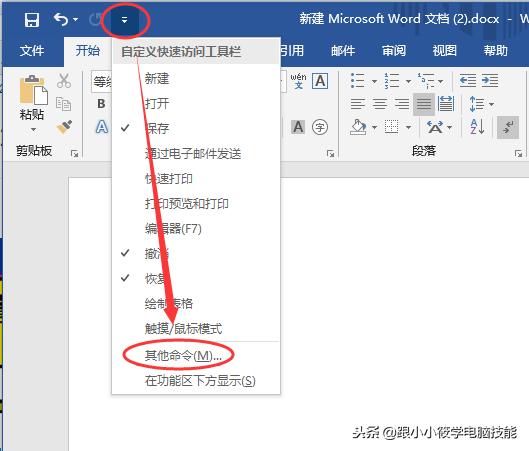Expand the Bullets dropdown arrow
Image resolution: width=529 pixels, height=451 pixels.
coord(374,81)
